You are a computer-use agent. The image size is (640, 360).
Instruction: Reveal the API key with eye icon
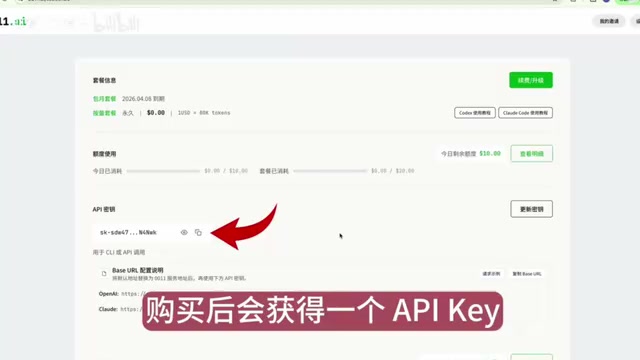pos(184,233)
